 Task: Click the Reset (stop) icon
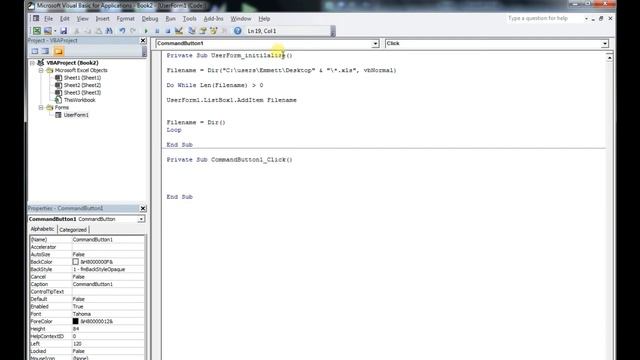pyautogui.click(x=168, y=31)
